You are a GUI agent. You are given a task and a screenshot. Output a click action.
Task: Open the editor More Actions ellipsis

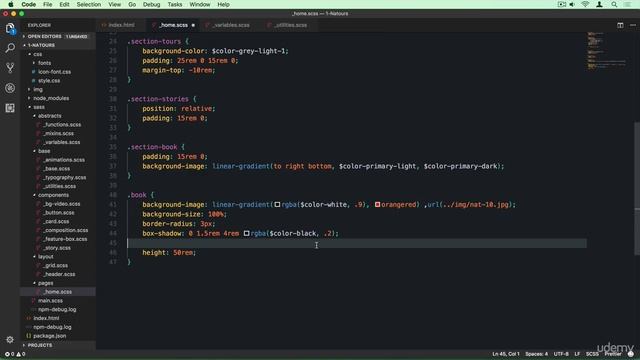(x=633, y=25)
